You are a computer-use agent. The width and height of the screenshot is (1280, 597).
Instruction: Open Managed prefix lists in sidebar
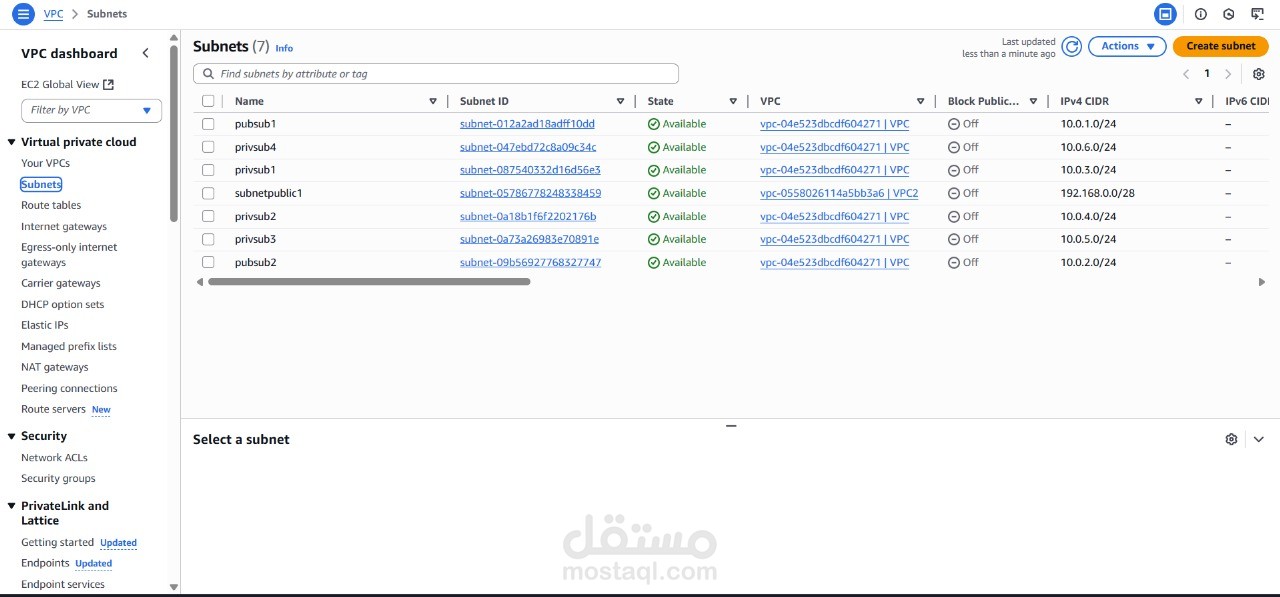[69, 347]
